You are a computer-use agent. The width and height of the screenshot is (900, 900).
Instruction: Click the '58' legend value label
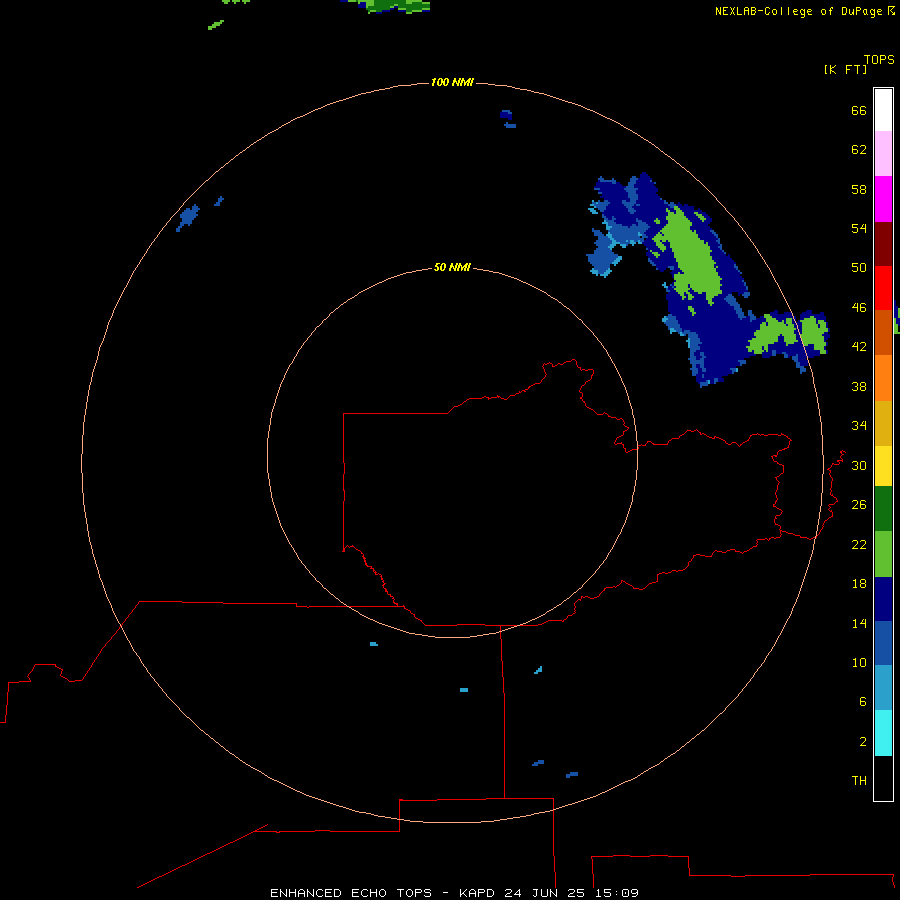(x=859, y=189)
